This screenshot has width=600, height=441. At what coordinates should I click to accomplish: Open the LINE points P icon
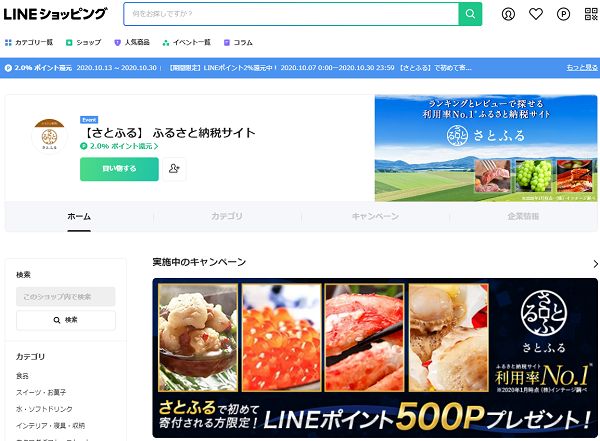(x=563, y=14)
